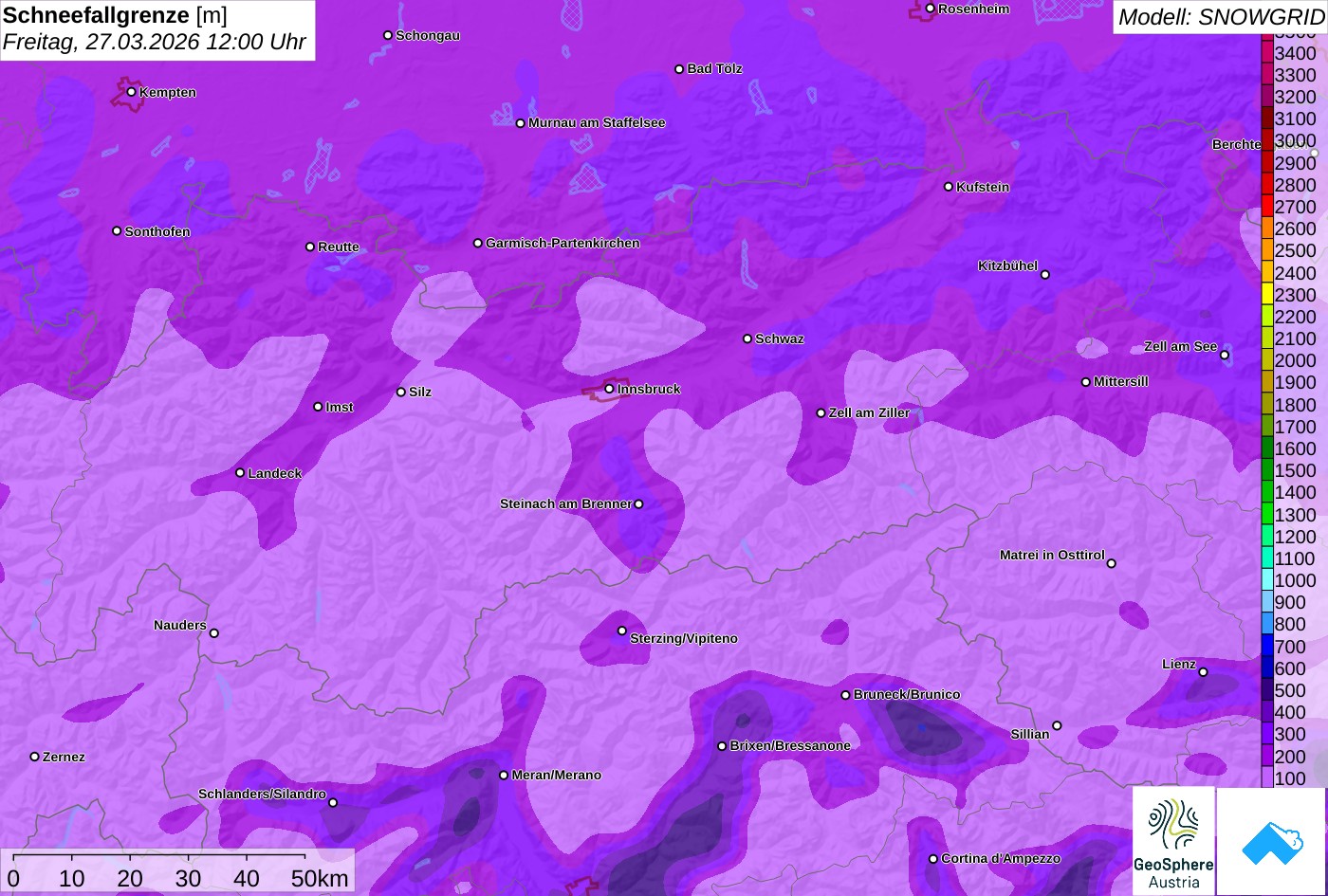Click the Zell am See marker
The width and height of the screenshot is (1328, 896).
tap(1225, 356)
